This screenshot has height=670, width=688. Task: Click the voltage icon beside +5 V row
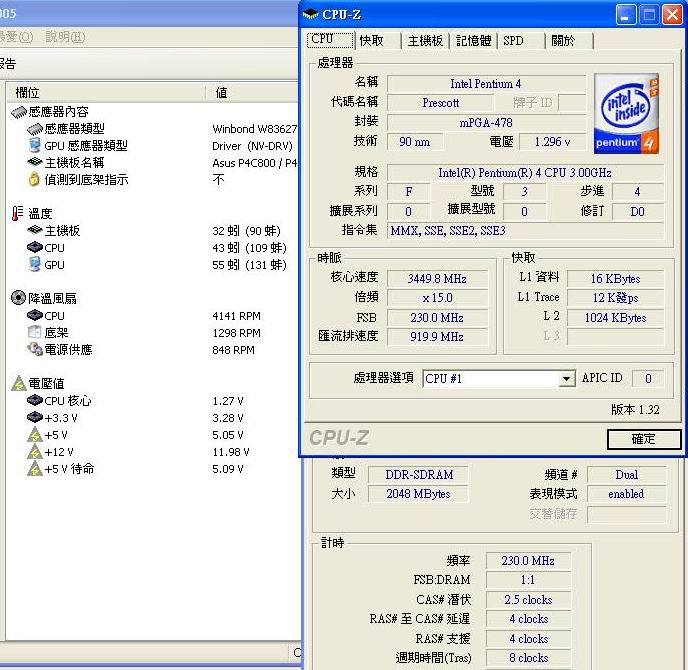pos(35,435)
